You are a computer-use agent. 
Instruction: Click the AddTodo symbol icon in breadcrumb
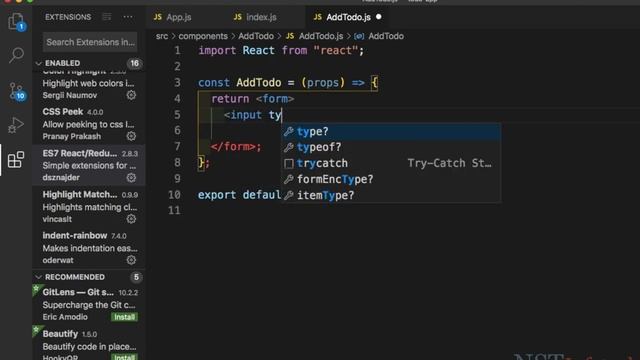(x=359, y=36)
